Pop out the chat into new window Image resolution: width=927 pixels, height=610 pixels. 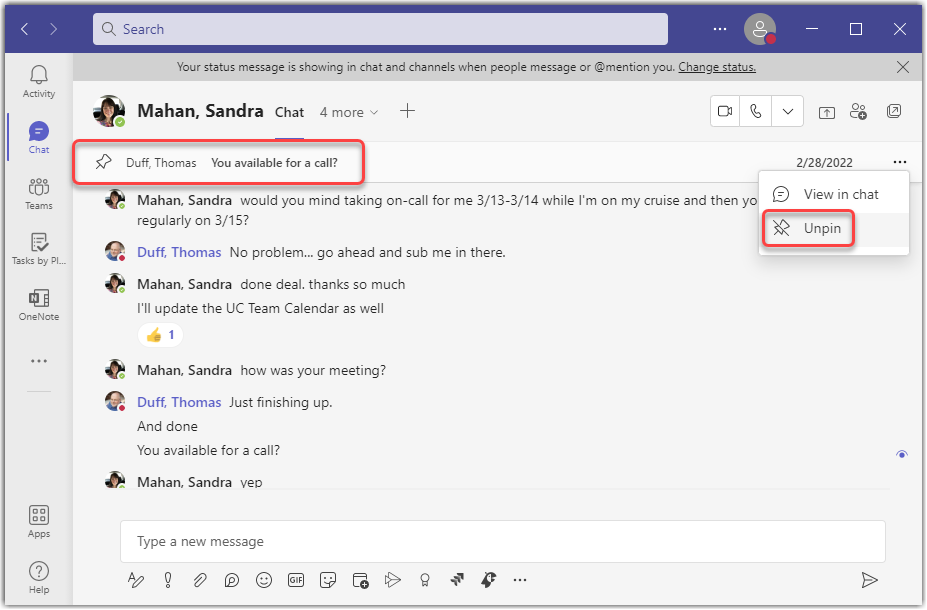point(893,111)
